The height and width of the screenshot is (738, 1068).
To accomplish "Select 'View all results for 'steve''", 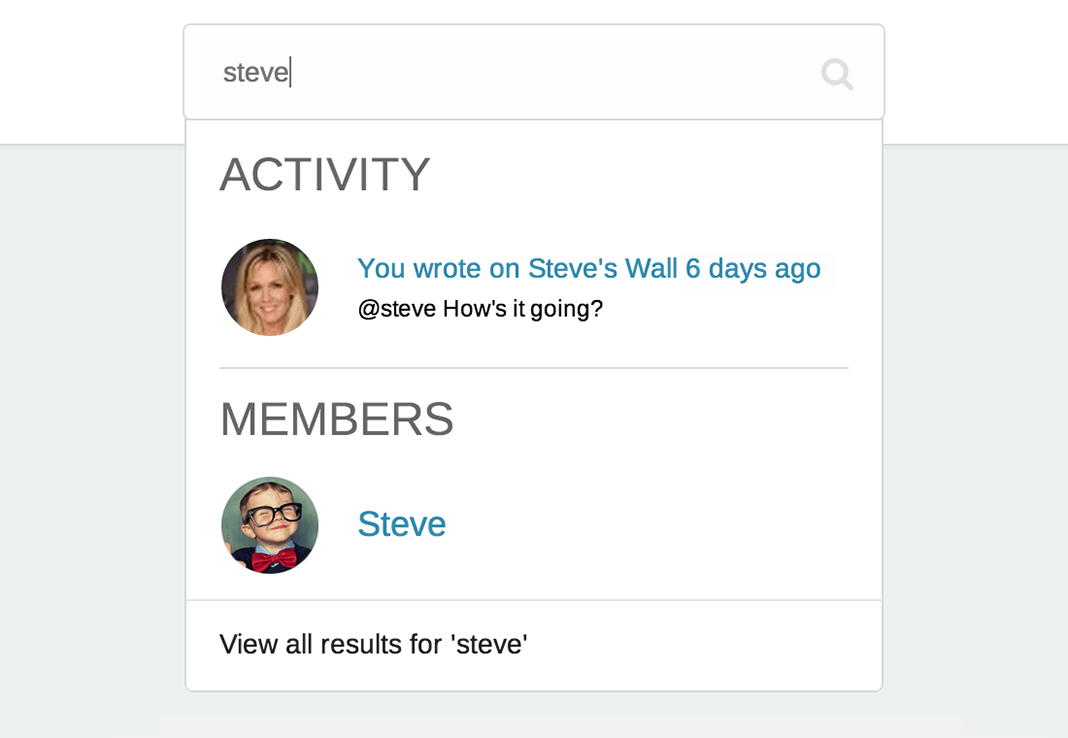I will pos(373,644).
